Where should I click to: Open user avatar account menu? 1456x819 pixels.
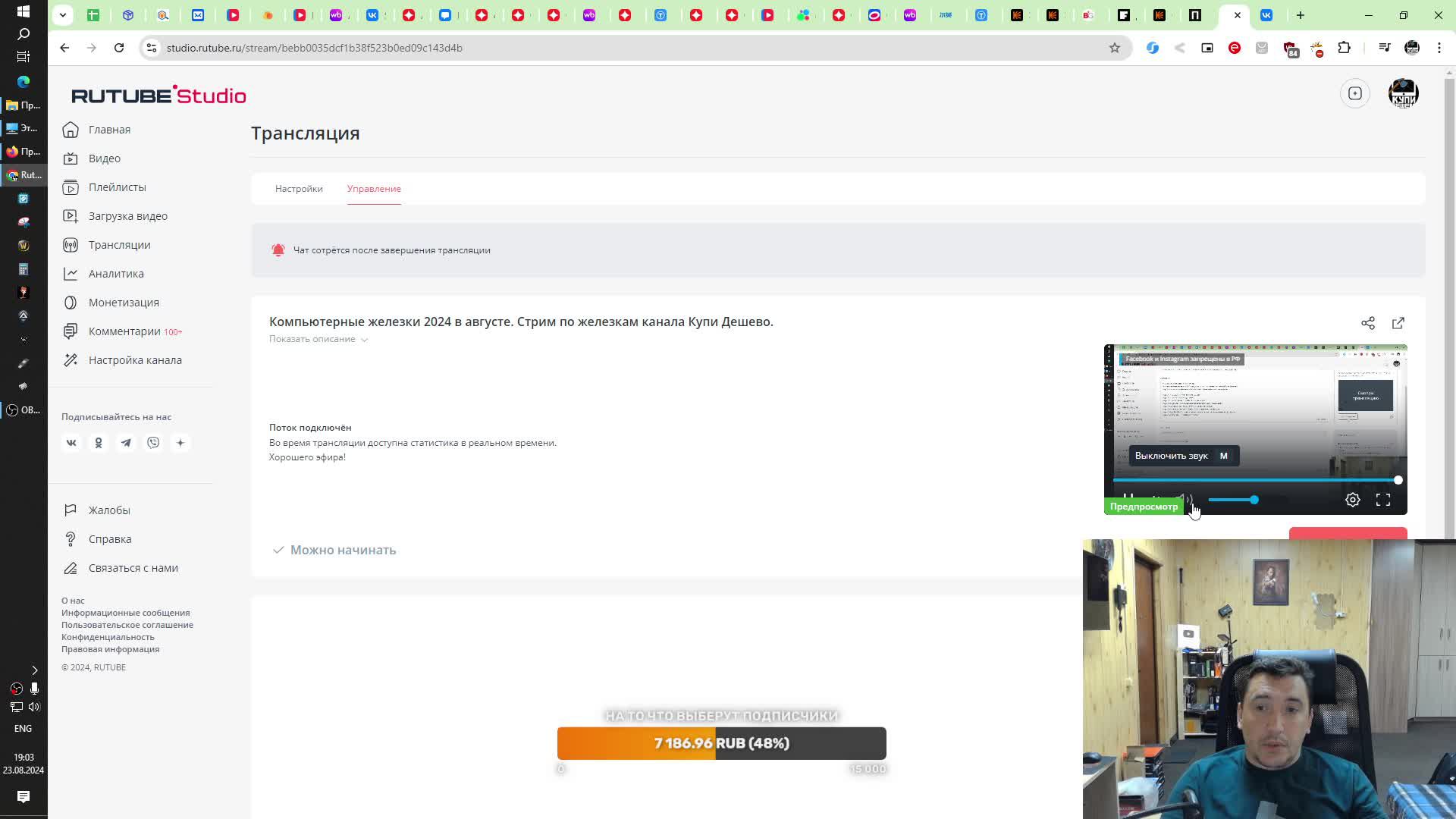click(x=1403, y=93)
